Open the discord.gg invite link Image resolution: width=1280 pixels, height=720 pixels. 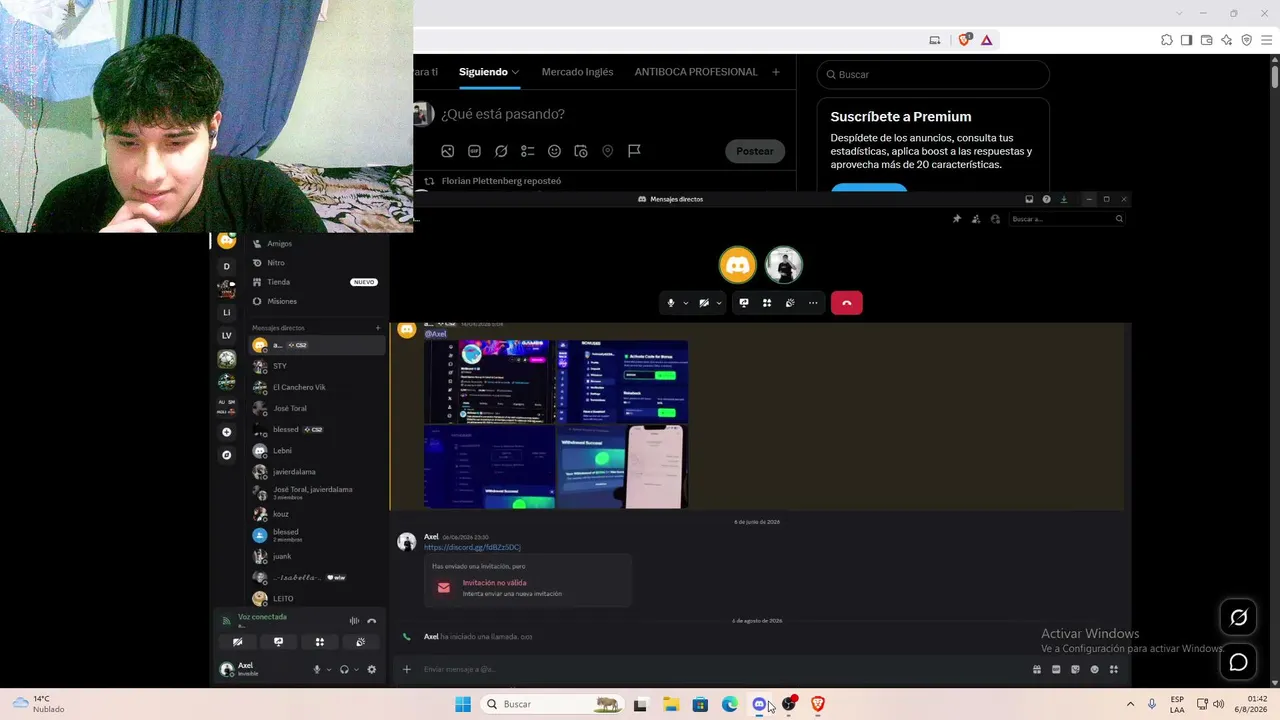click(x=472, y=548)
